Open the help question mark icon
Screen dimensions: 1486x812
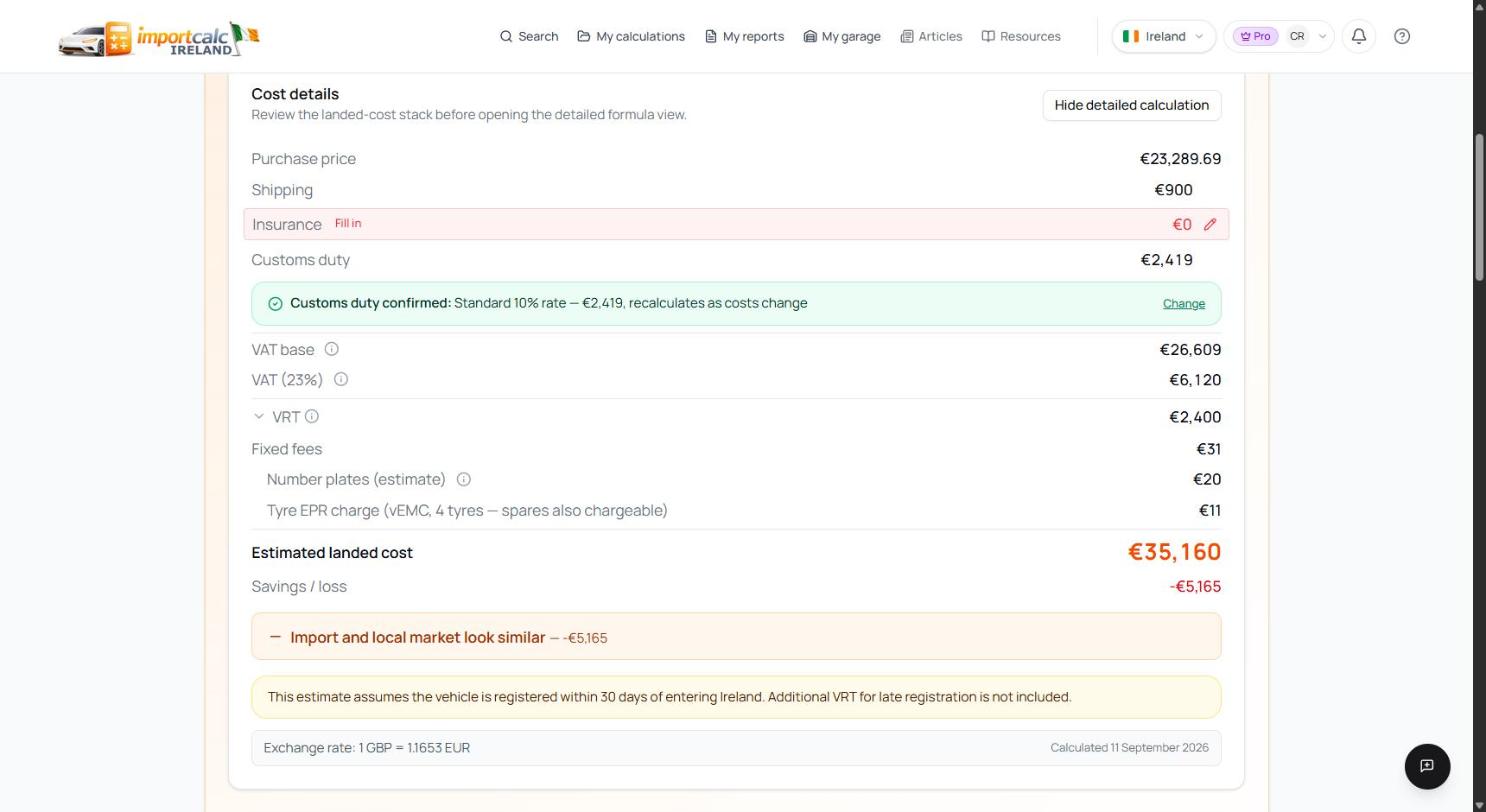[x=1402, y=36]
